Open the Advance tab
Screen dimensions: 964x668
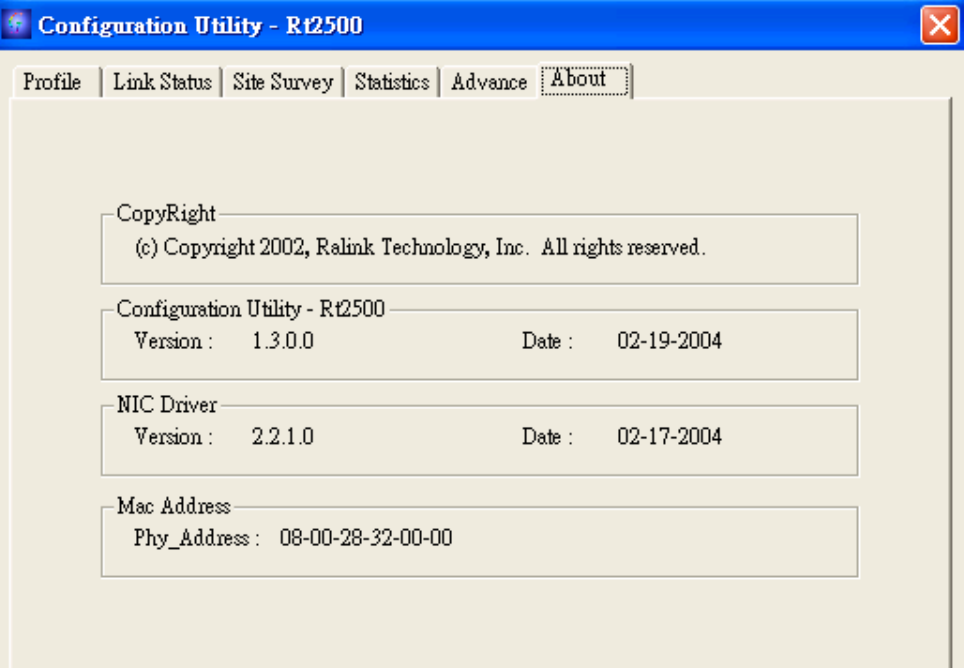(x=489, y=82)
